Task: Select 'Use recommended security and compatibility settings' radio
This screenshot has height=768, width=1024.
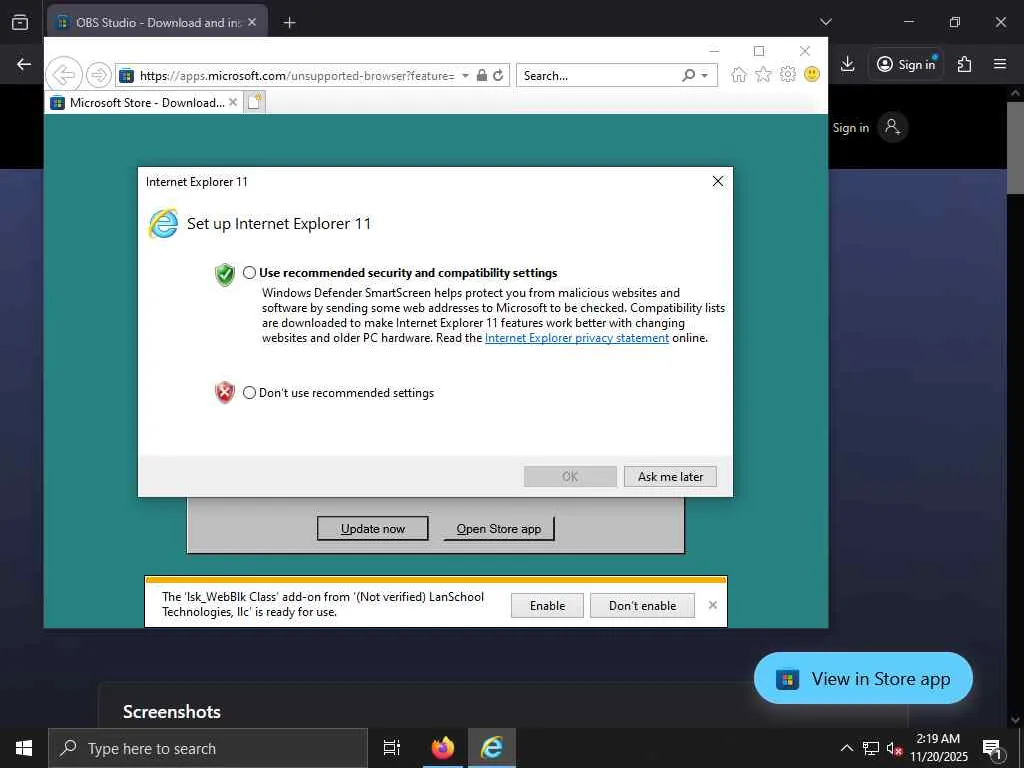Action: pos(249,273)
